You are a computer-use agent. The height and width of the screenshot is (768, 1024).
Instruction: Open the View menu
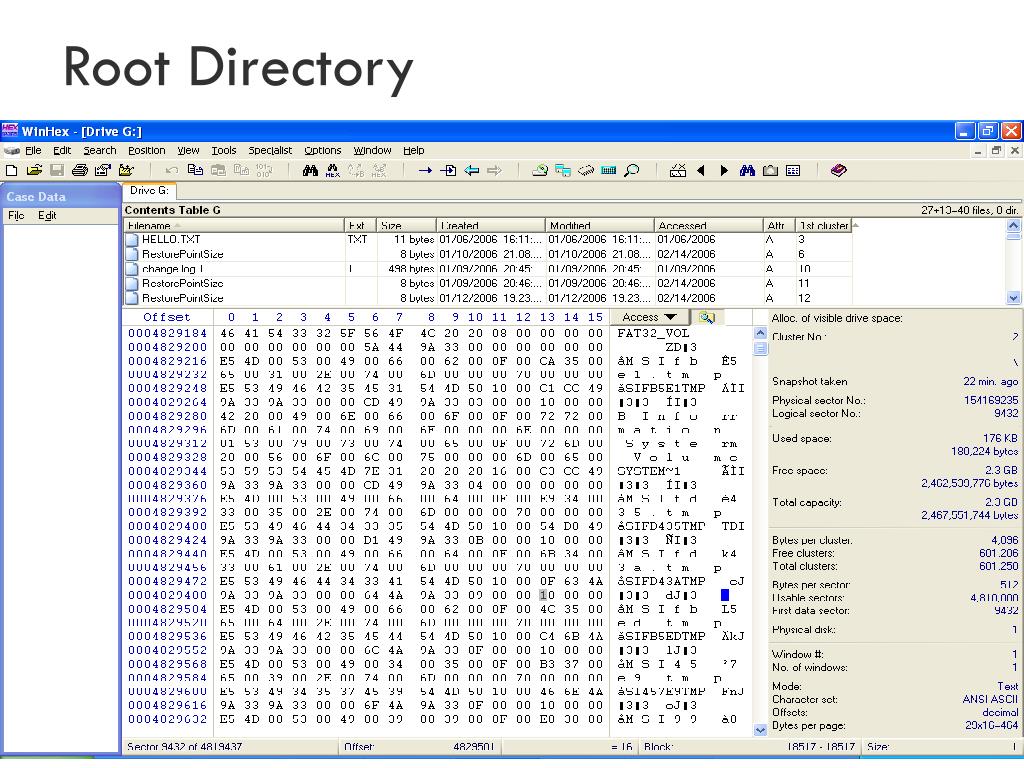click(x=188, y=150)
